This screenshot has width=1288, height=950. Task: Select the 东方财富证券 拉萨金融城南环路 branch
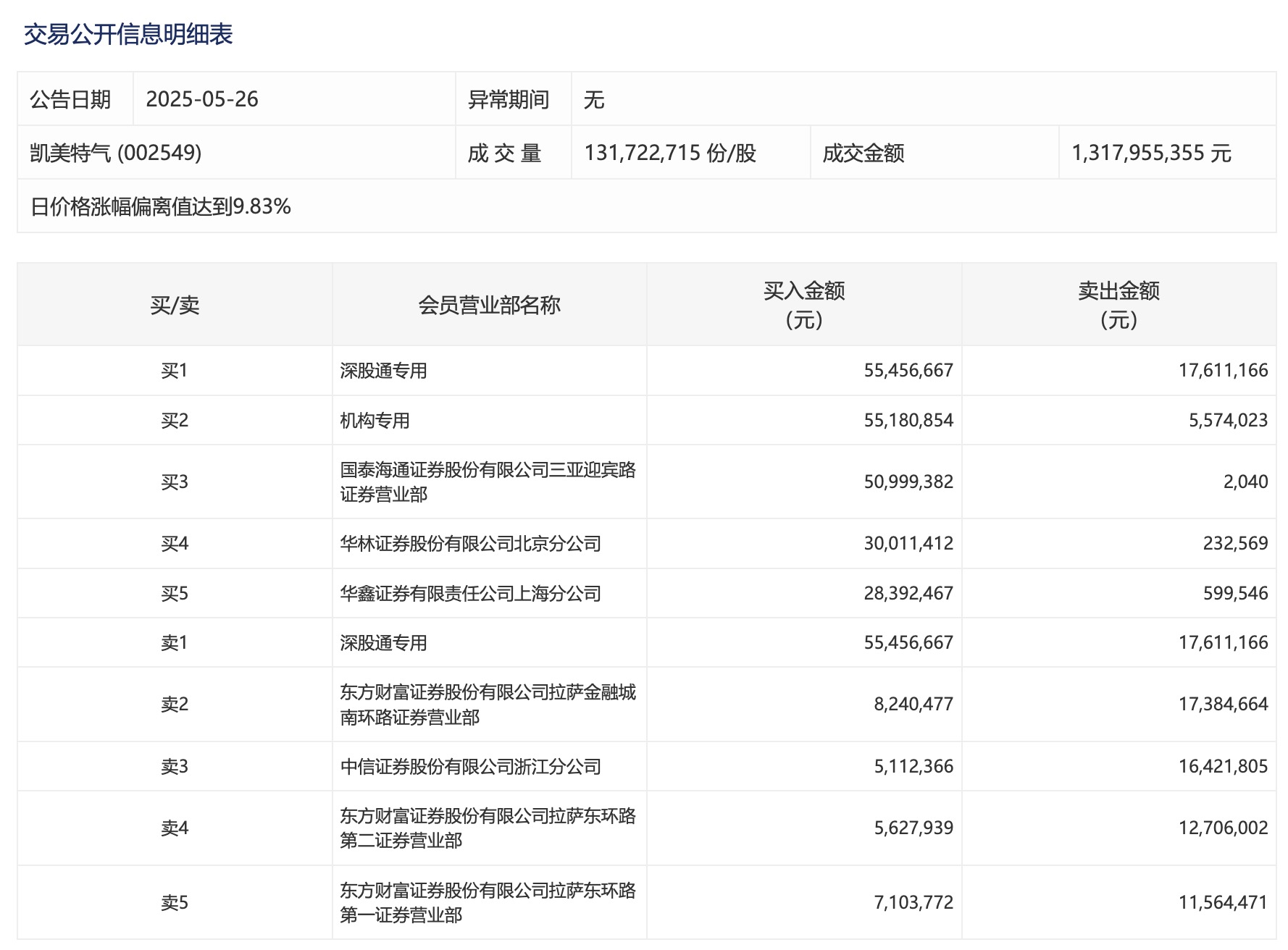coord(488,704)
